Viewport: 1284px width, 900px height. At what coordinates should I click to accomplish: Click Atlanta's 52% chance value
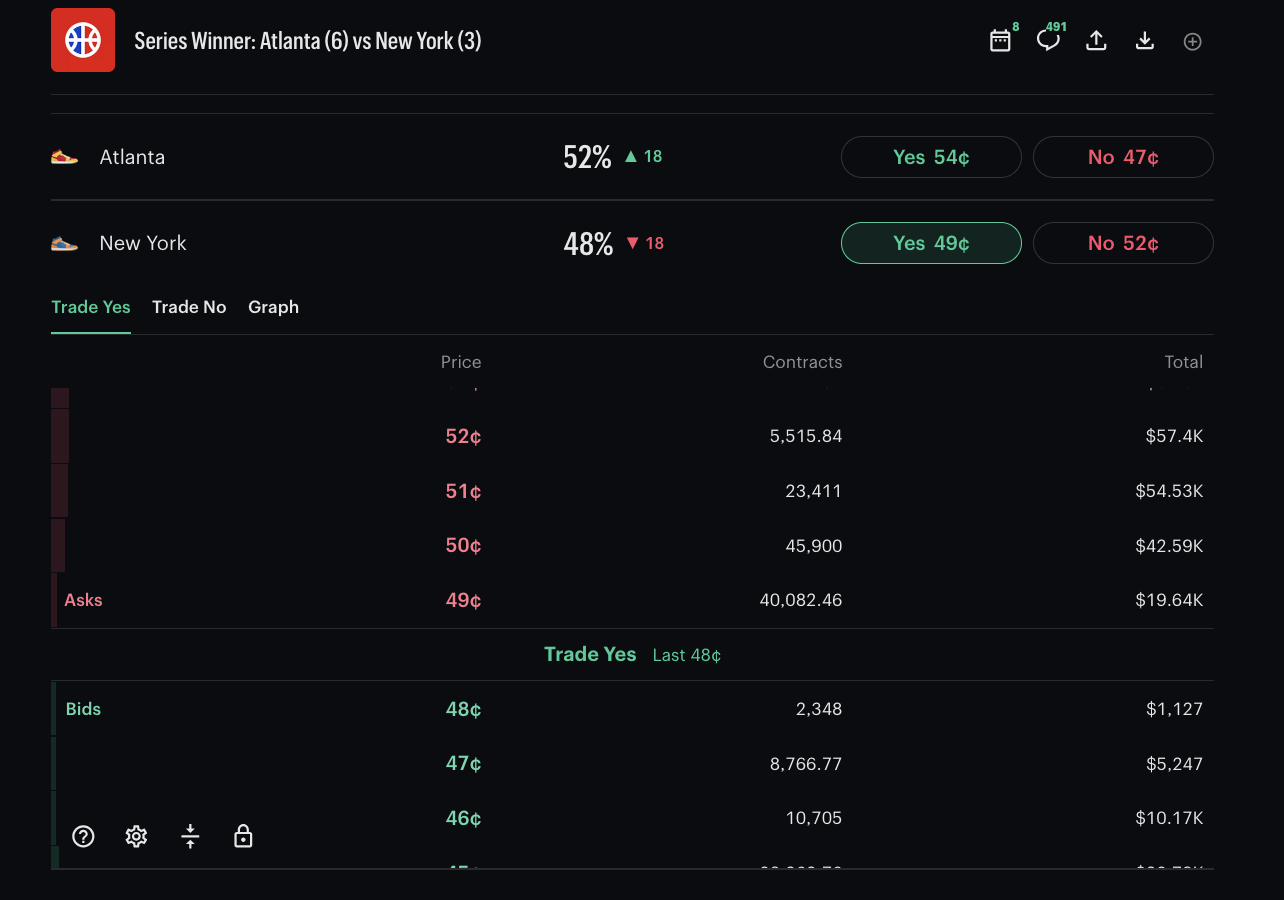click(587, 157)
